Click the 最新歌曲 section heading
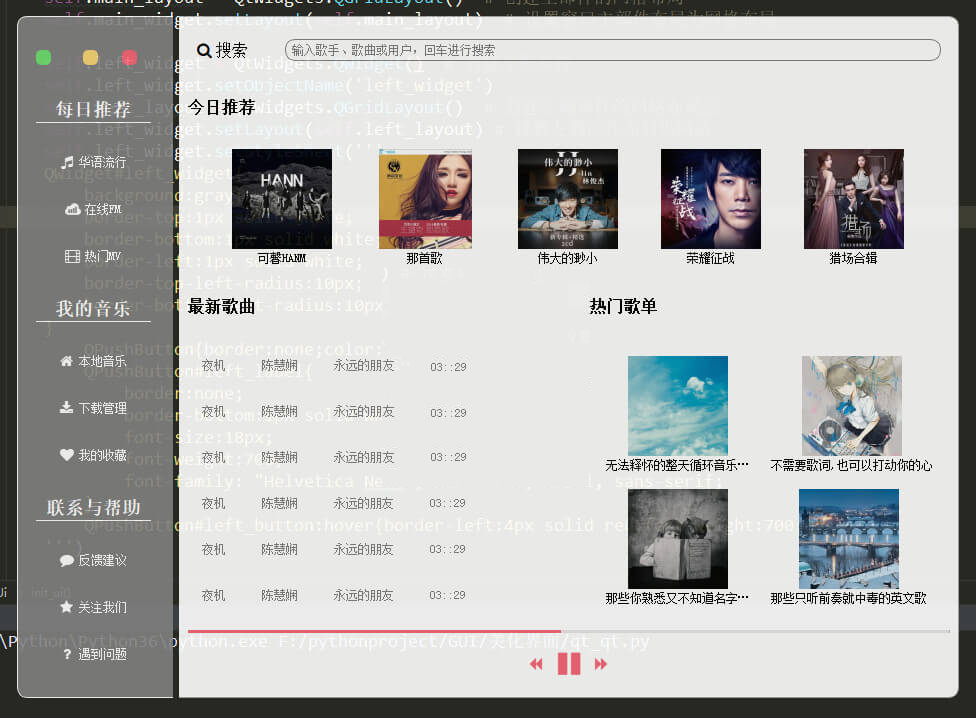976x718 pixels. click(x=222, y=307)
